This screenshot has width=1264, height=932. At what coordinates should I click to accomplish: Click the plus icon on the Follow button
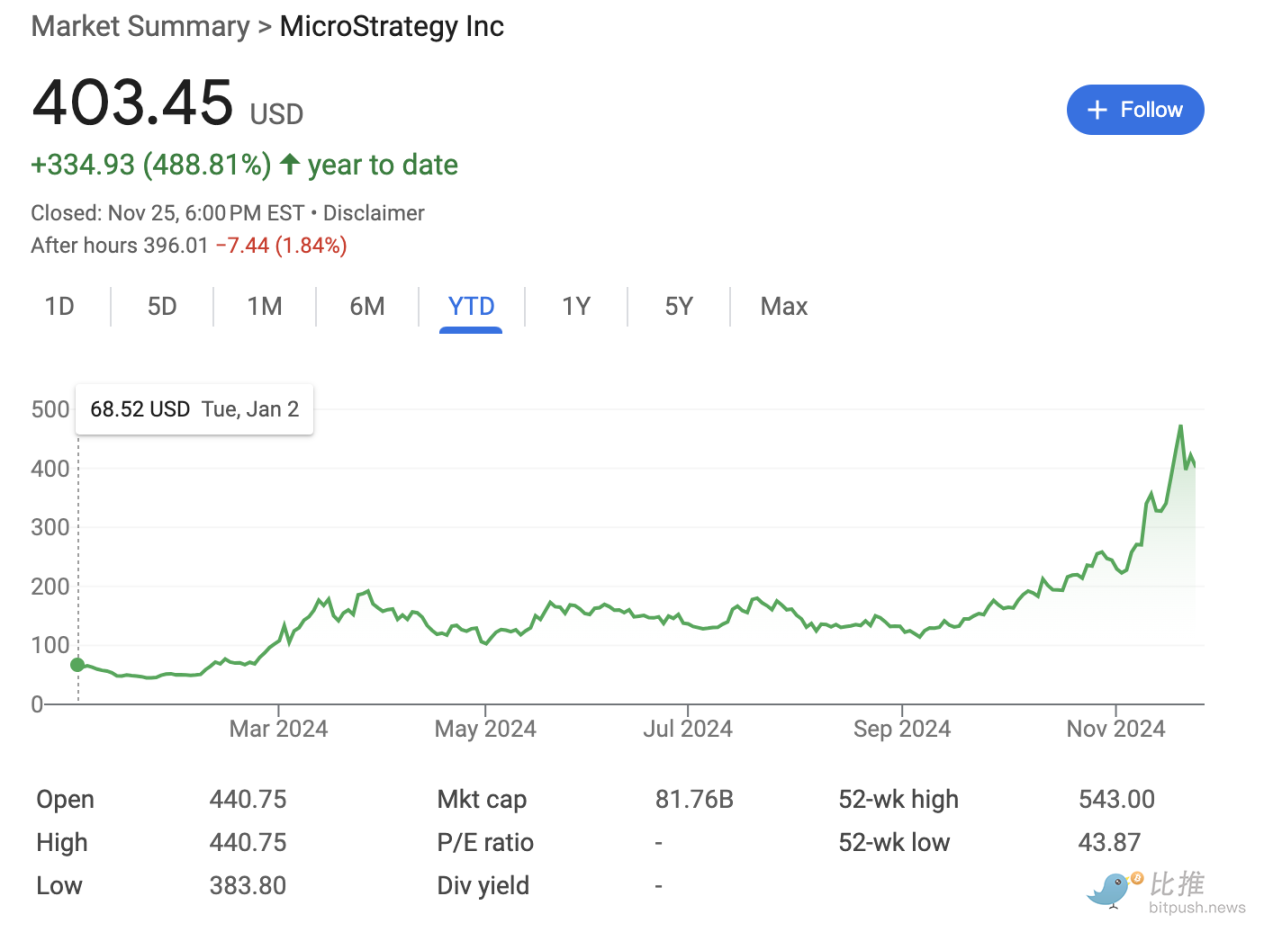pyautogui.click(x=1097, y=109)
